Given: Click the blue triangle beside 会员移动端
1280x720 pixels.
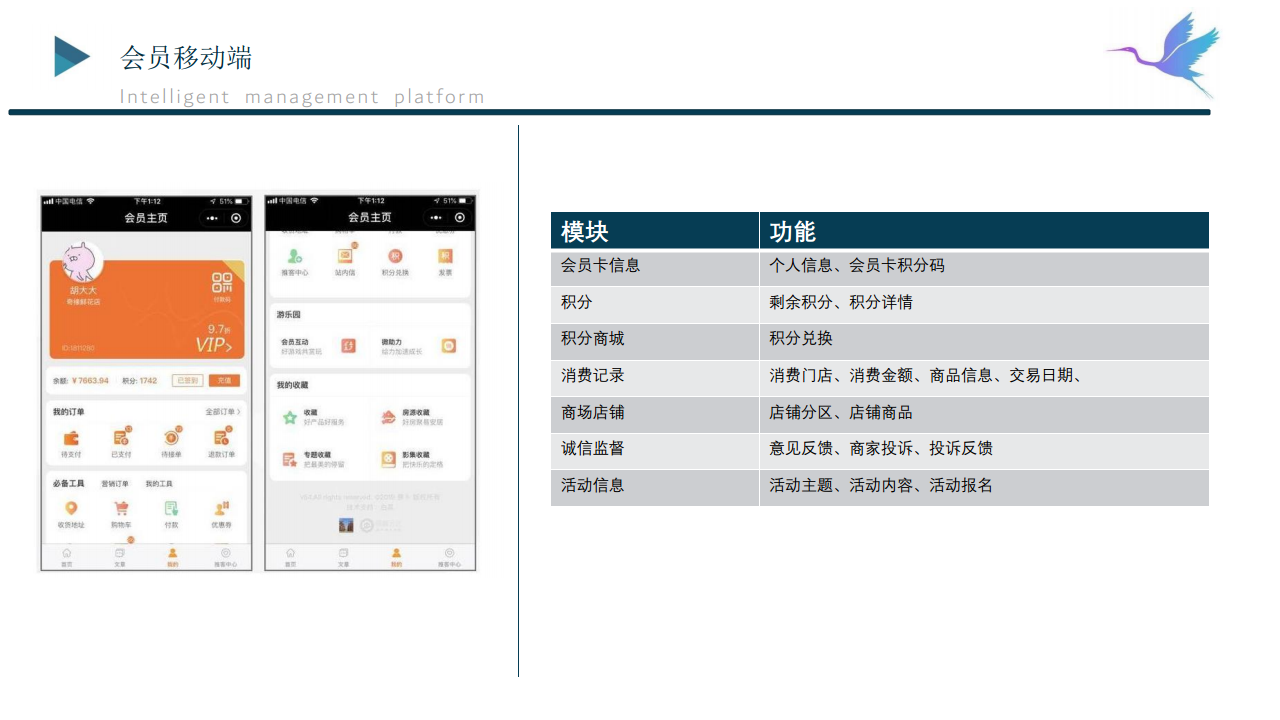Looking at the screenshot, I should click(x=72, y=56).
